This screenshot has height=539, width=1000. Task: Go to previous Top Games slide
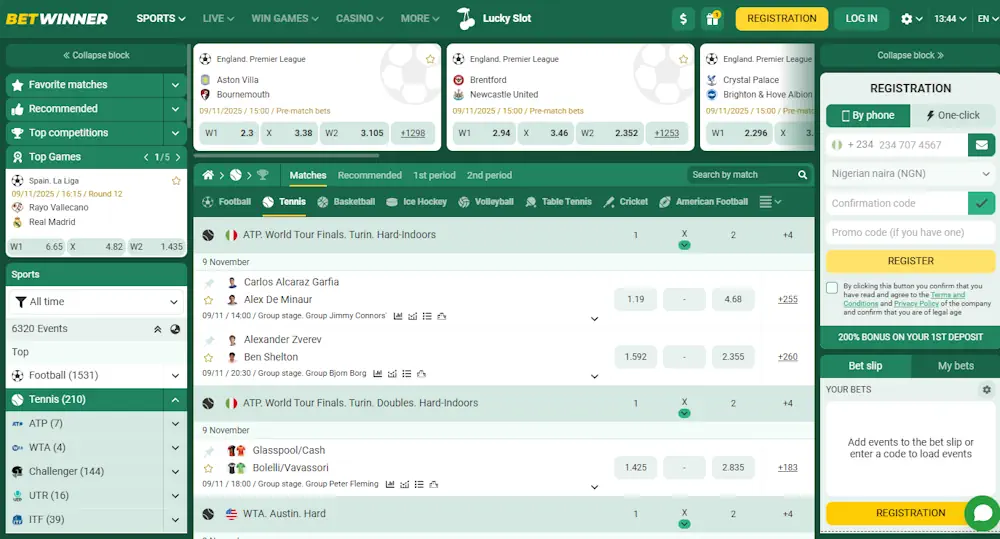click(x=146, y=157)
